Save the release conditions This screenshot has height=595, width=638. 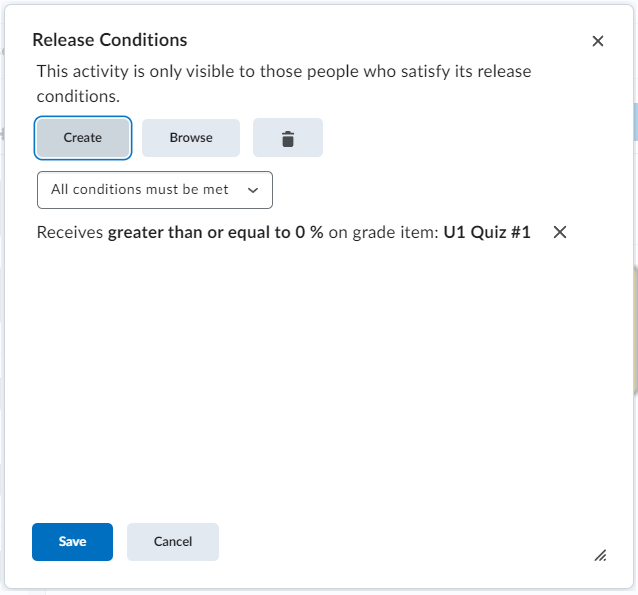pos(72,542)
